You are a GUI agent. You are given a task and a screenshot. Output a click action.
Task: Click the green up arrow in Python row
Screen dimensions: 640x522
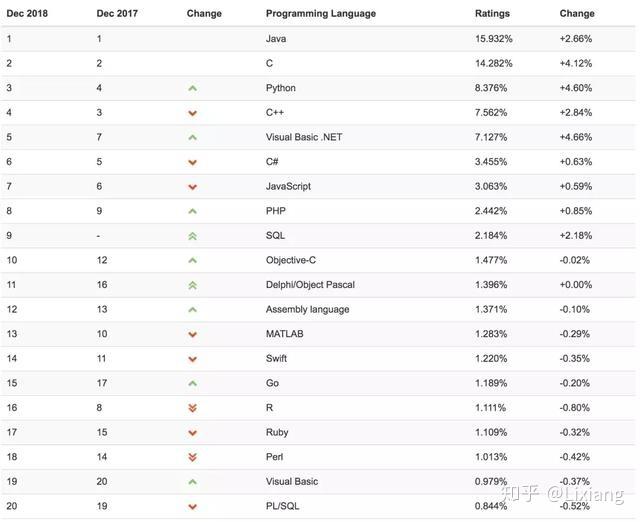click(x=193, y=88)
